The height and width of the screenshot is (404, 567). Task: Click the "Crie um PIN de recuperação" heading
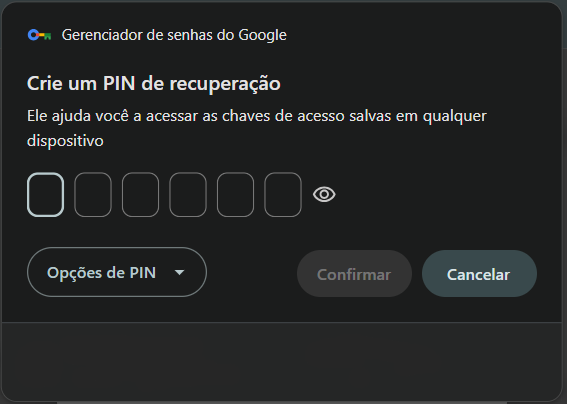154,84
